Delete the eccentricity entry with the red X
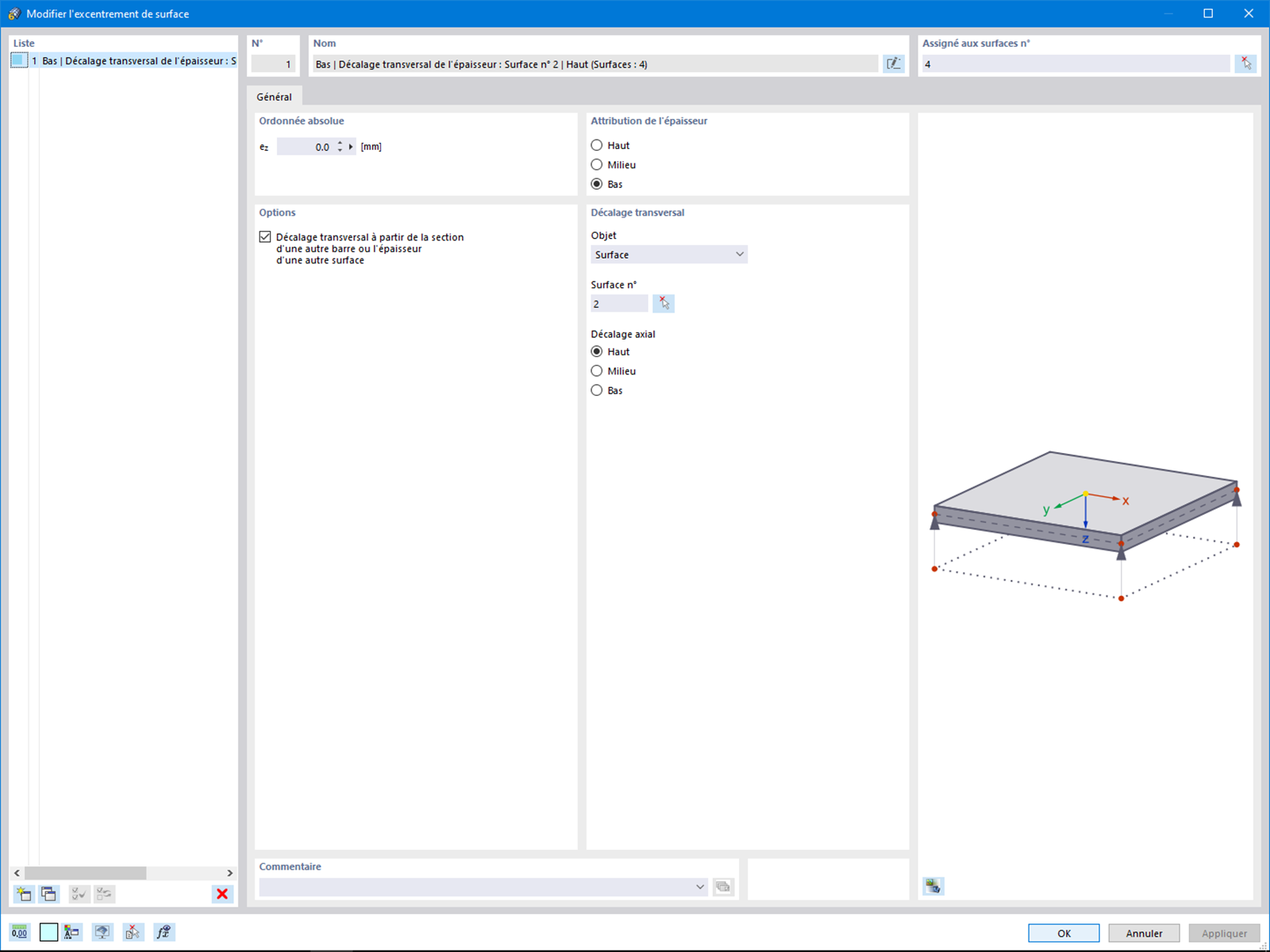Screen dimensions: 1270x952 pos(221,894)
